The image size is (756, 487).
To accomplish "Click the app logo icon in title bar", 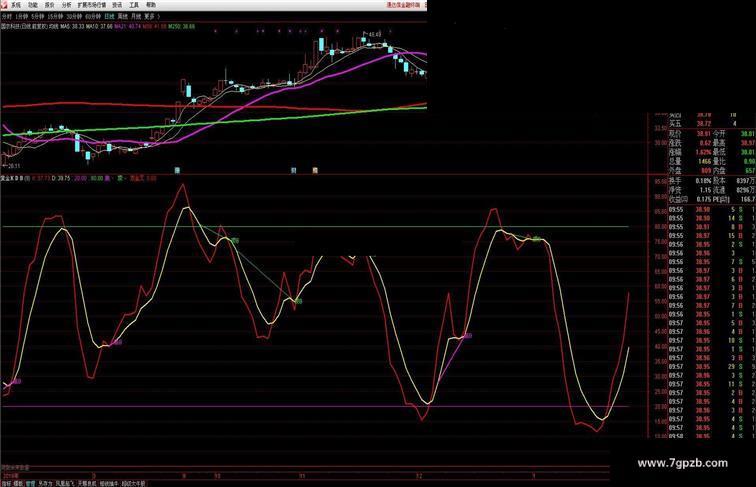I will tap(5, 5).
